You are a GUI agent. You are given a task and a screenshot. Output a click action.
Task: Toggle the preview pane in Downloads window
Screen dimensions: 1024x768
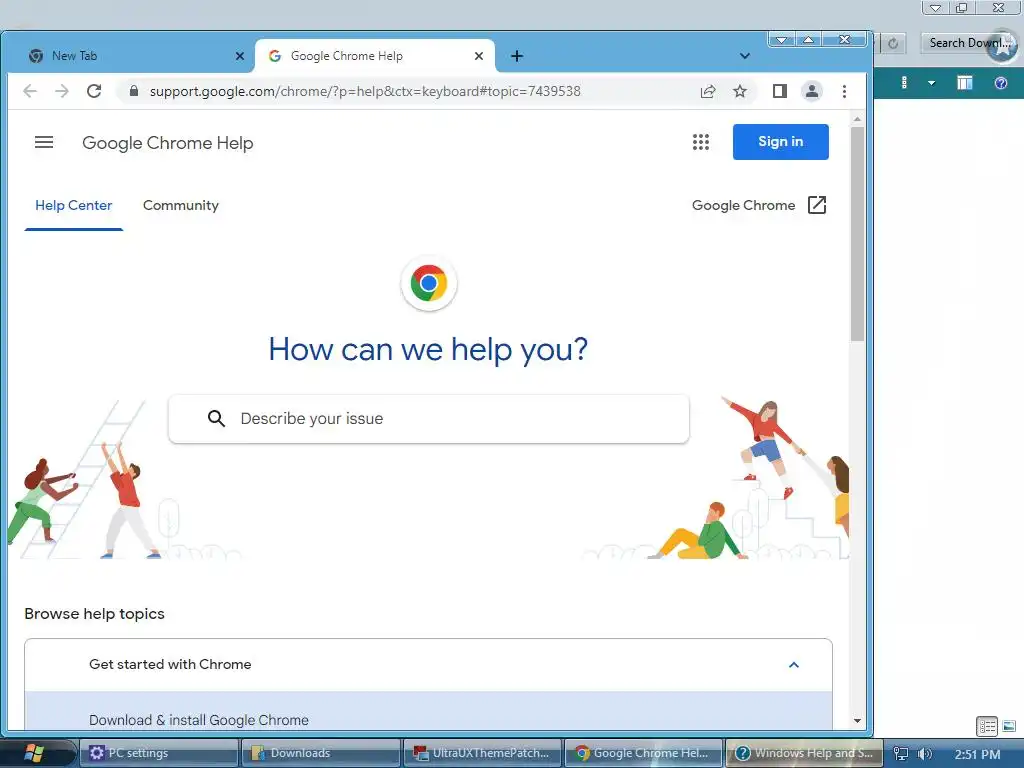965,83
